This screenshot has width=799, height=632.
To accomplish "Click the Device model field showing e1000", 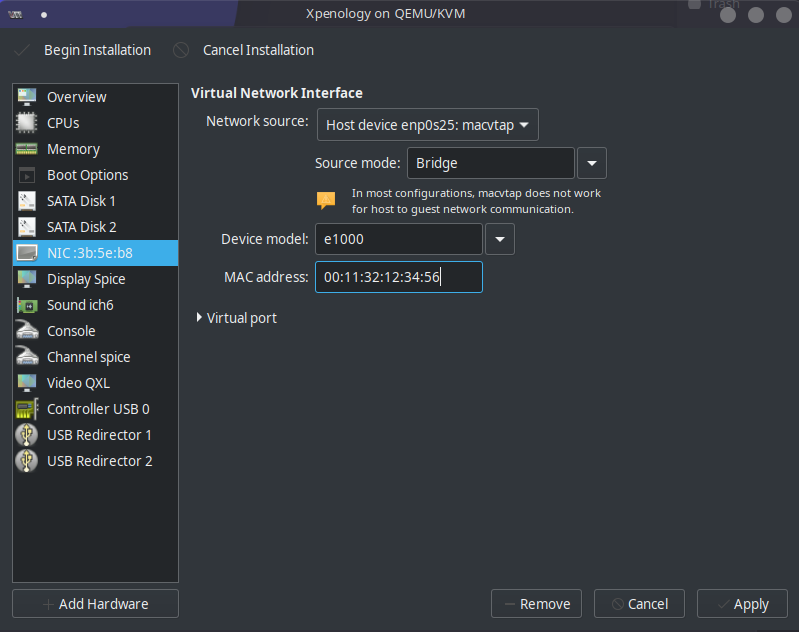I will pyautogui.click(x=398, y=239).
